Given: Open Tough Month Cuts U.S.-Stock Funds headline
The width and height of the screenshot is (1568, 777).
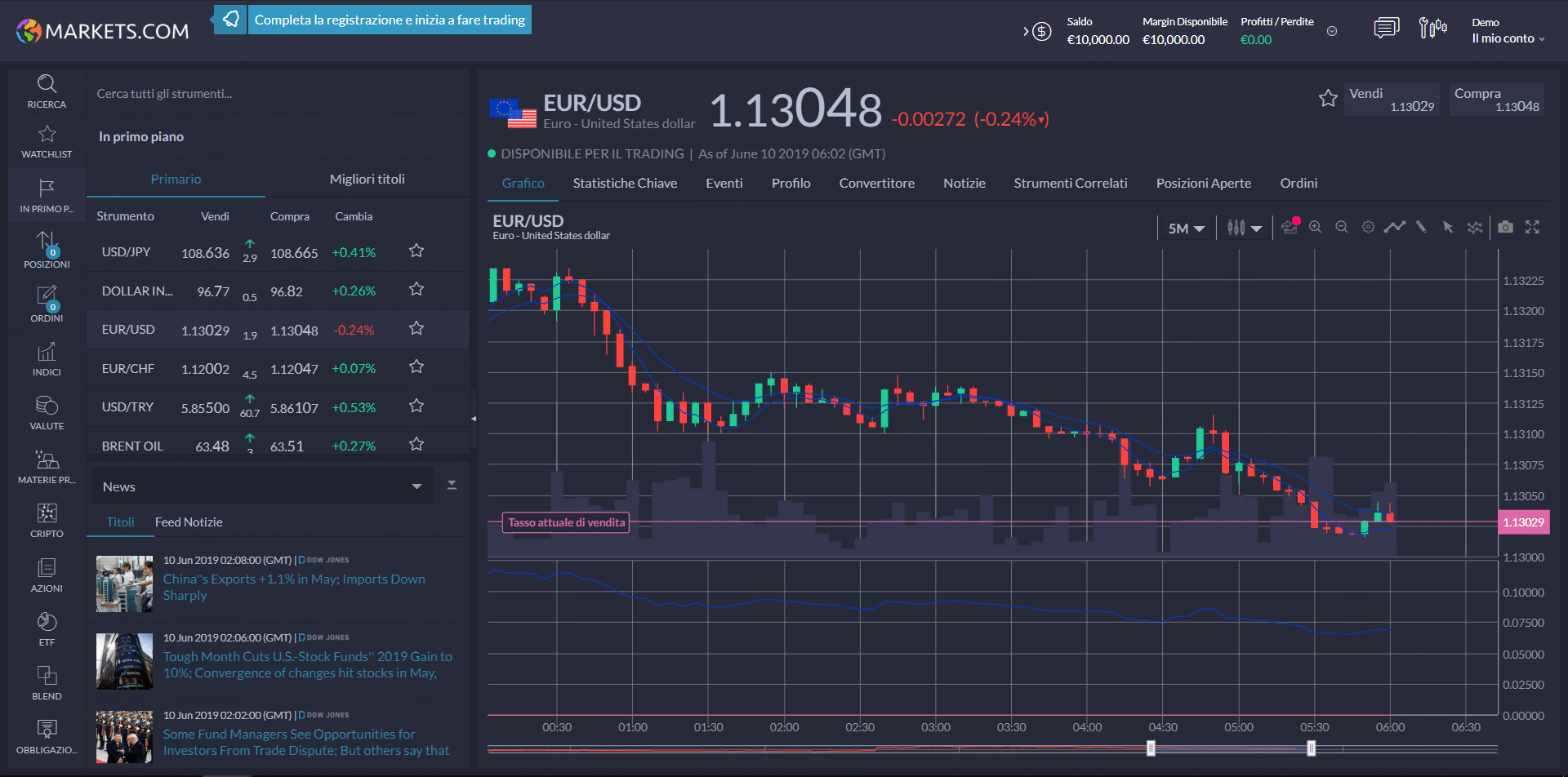Looking at the screenshot, I should pyautogui.click(x=307, y=664).
